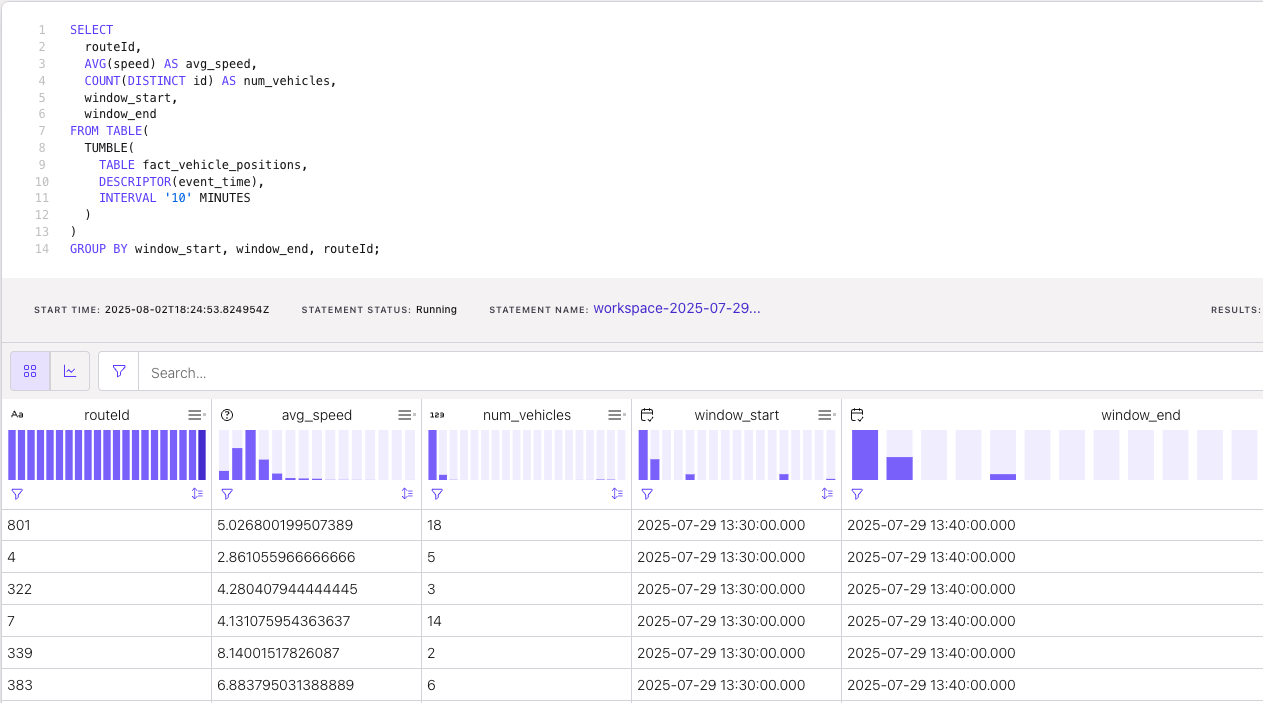
Task: Sort the avg_speed column
Action: click(x=407, y=494)
